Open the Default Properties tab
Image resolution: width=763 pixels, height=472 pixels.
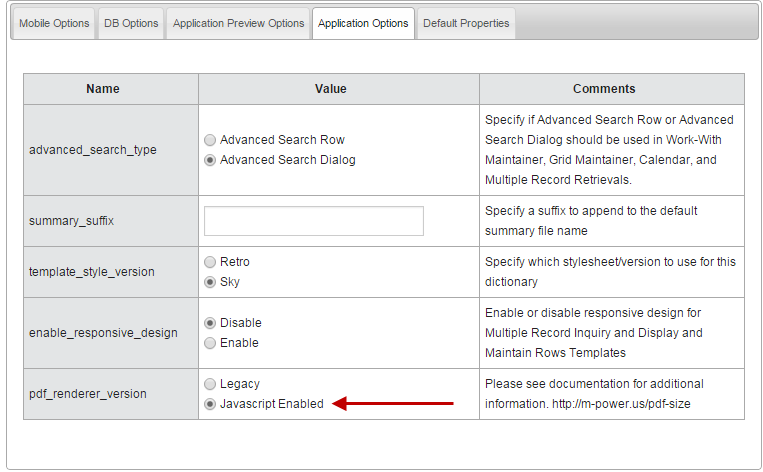coord(466,23)
